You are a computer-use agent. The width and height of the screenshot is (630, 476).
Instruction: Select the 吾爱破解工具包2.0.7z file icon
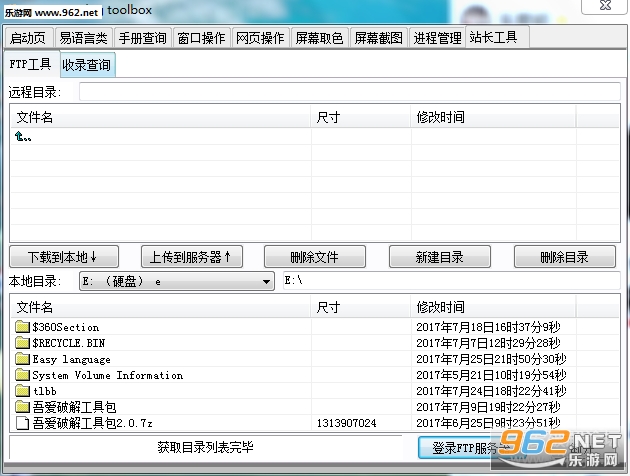(22, 423)
